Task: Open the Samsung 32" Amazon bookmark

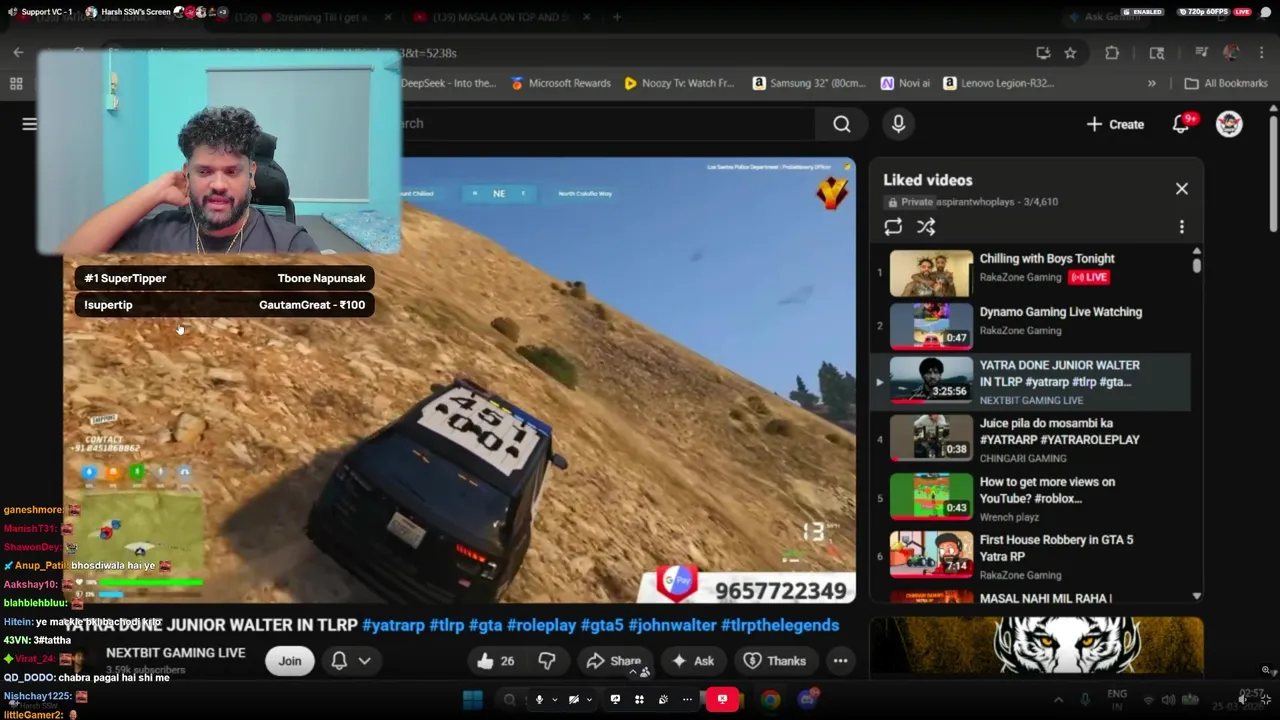Action: tap(808, 84)
